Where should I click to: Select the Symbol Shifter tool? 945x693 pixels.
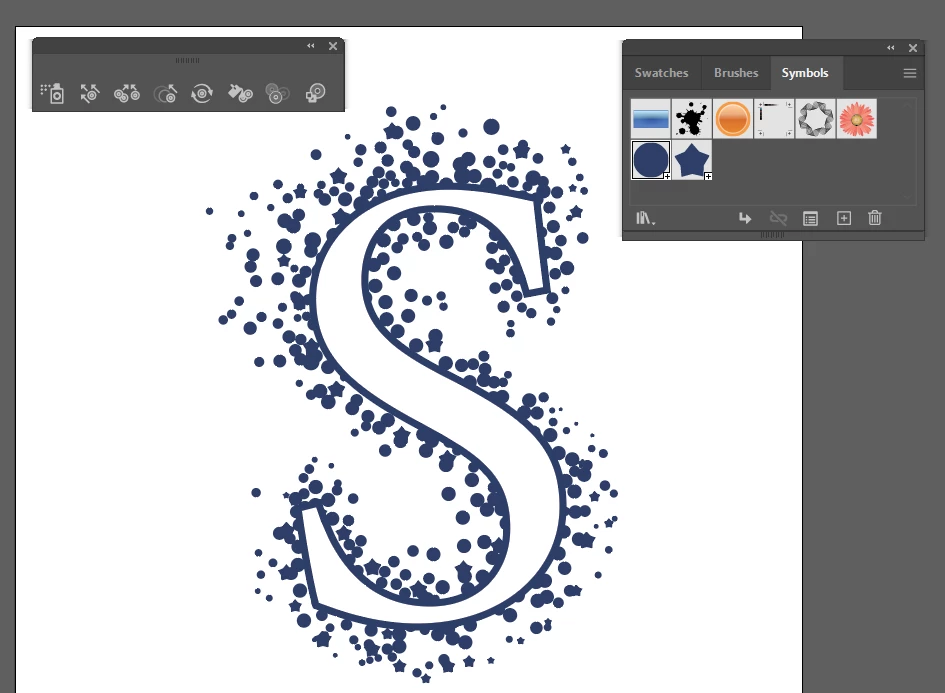click(90, 93)
